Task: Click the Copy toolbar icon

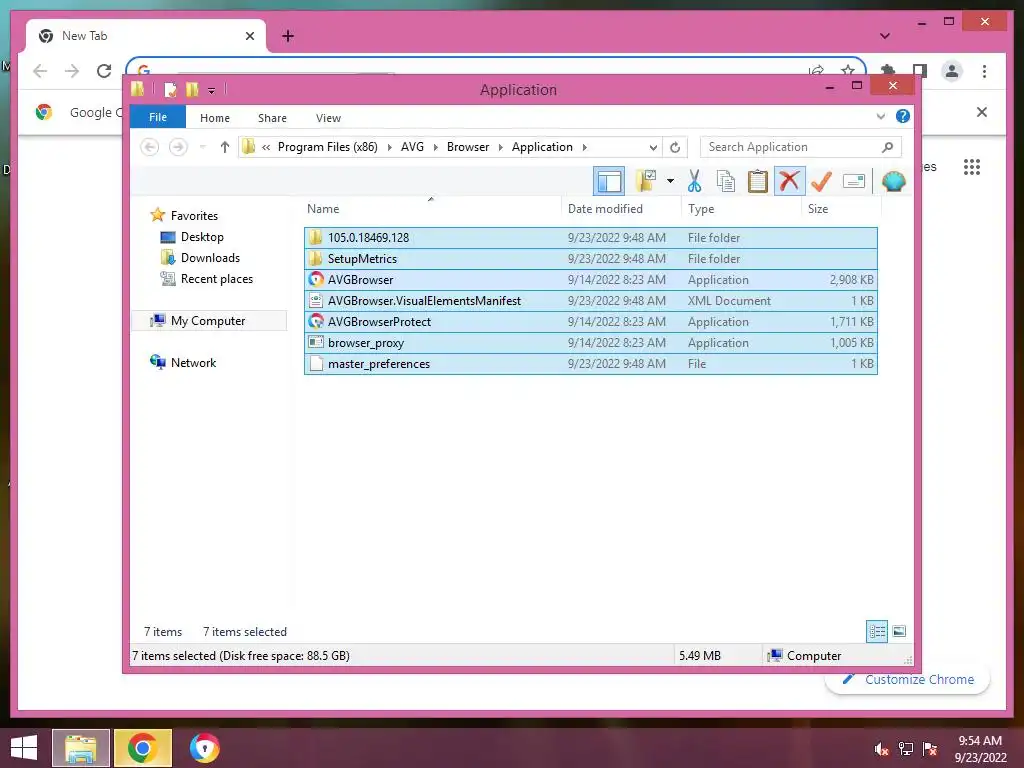Action: [x=726, y=181]
